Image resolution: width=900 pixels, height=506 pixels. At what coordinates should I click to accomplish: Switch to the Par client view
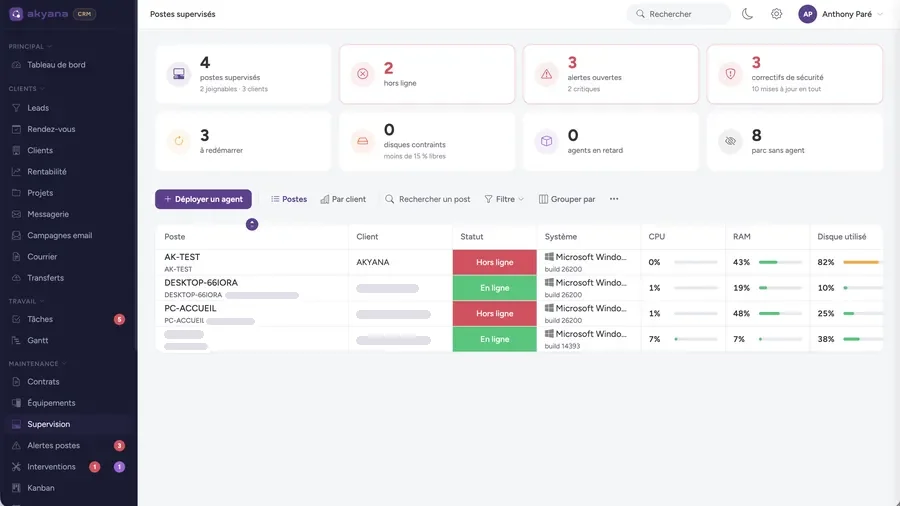pyautogui.click(x=343, y=199)
